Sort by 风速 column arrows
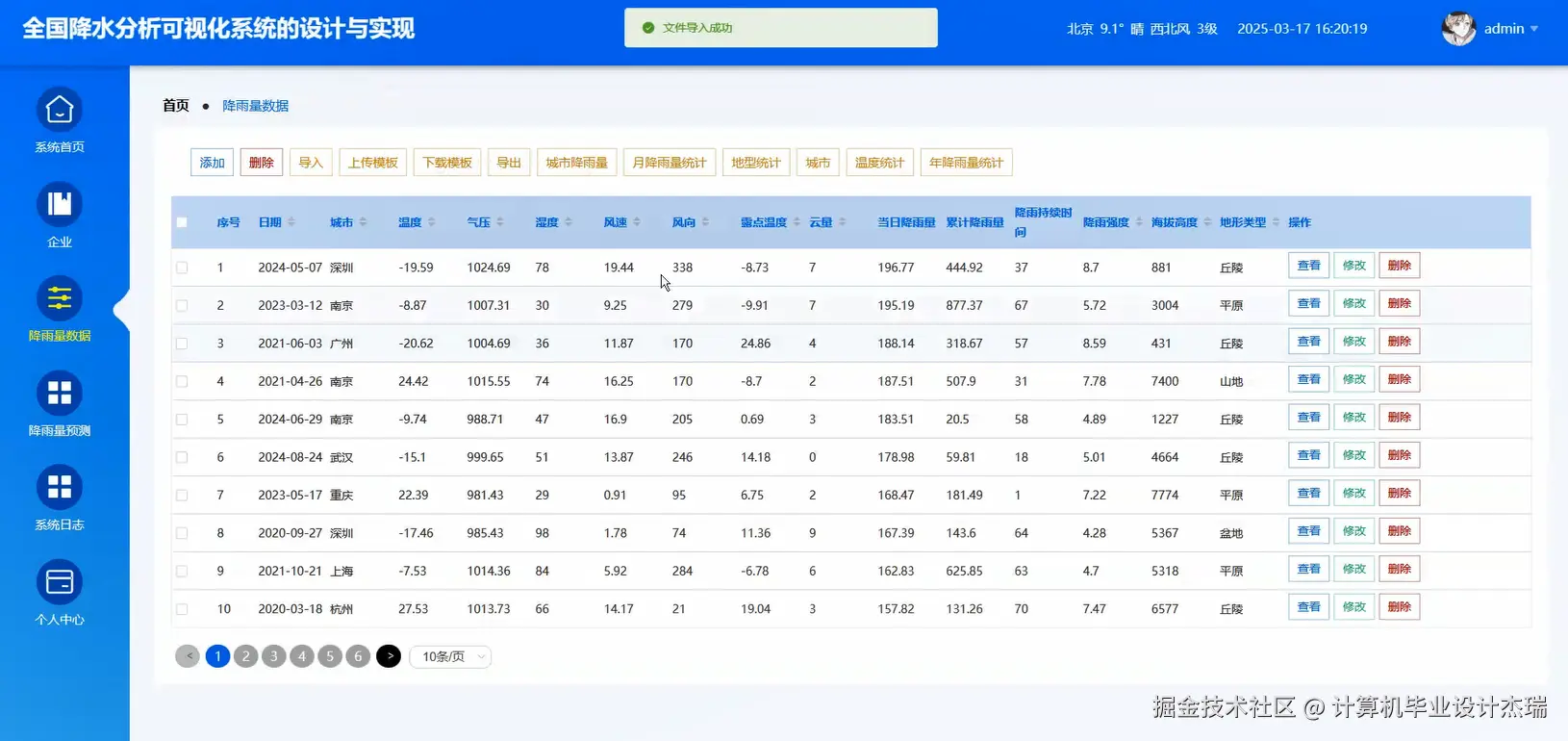The image size is (1568, 741). [x=637, y=222]
